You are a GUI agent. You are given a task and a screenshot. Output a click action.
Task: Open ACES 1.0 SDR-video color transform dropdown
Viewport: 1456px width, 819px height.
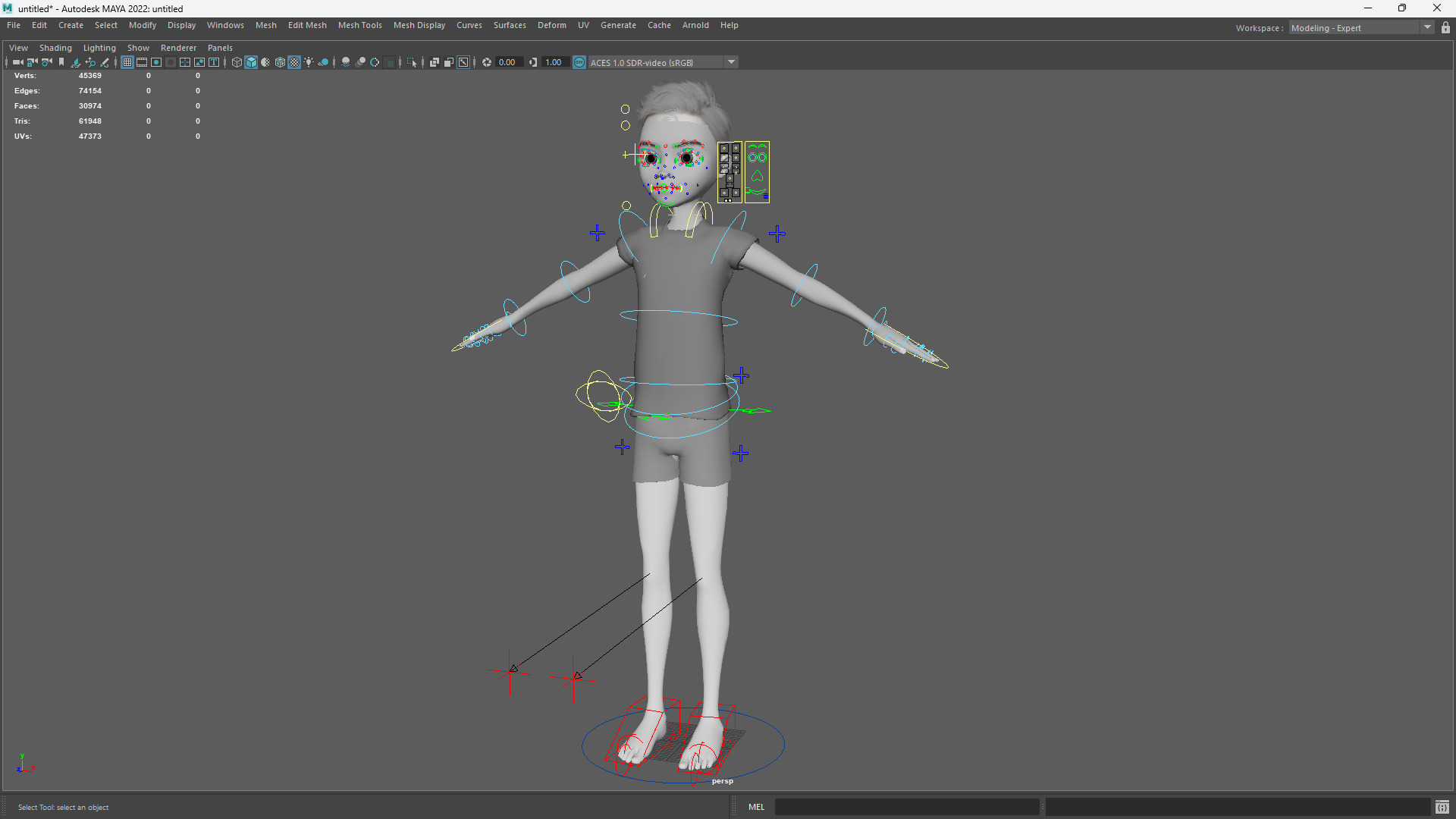point(663,62)
